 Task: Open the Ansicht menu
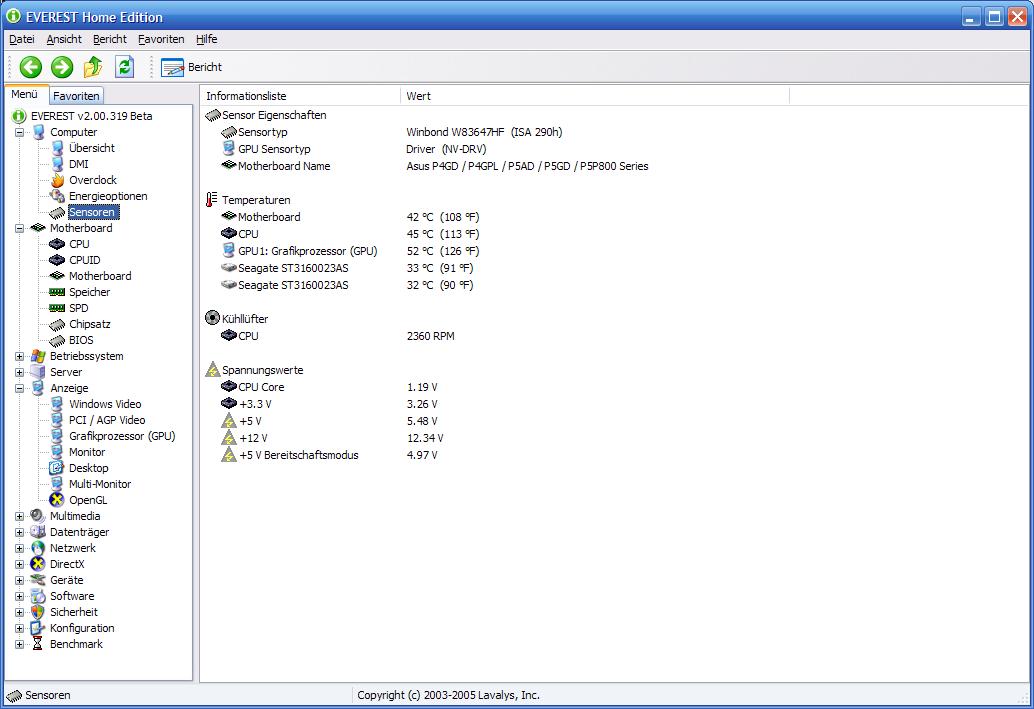tap(64, 39)
